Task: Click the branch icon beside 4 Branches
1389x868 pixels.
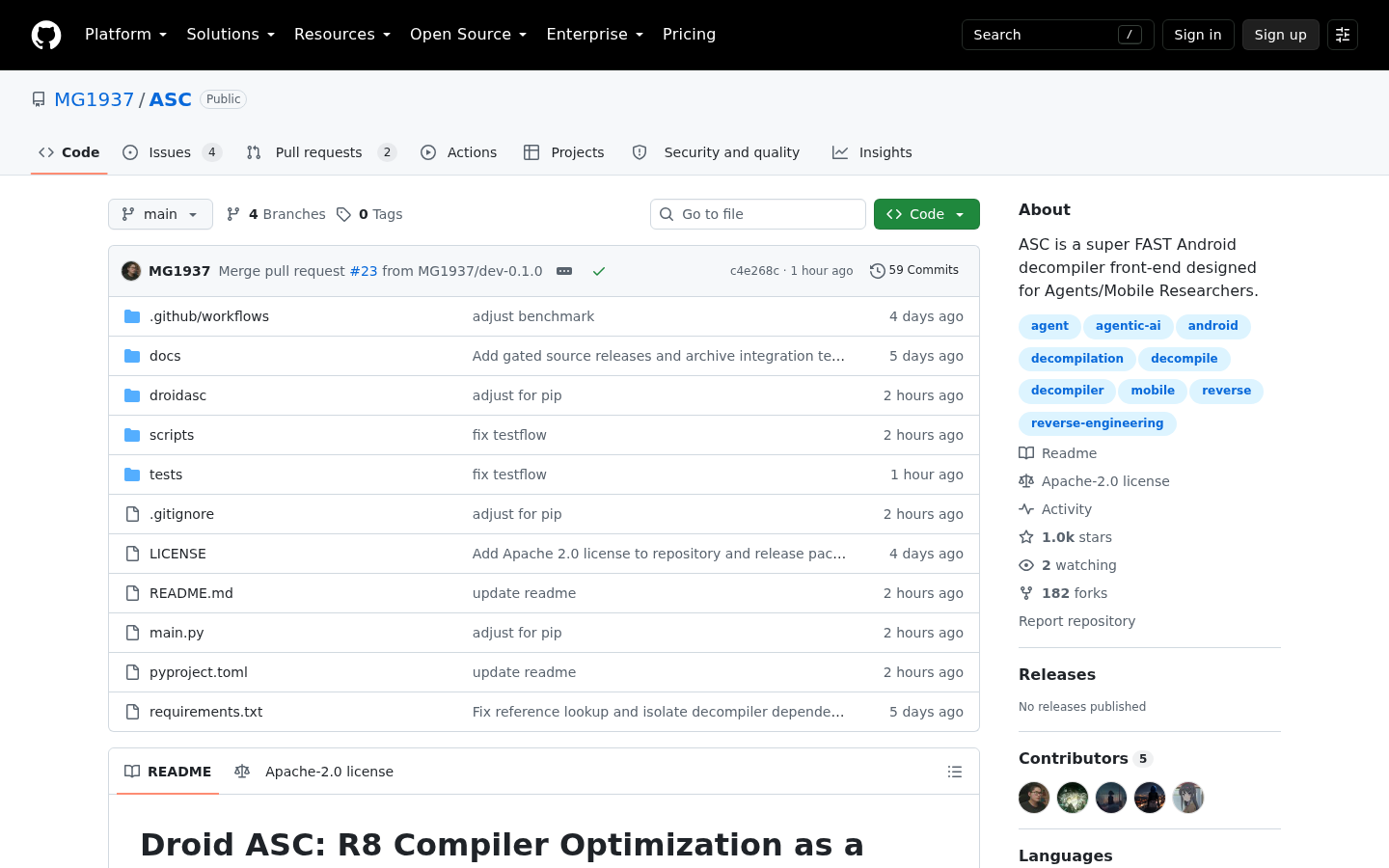Action: click(x=232, y=214)
